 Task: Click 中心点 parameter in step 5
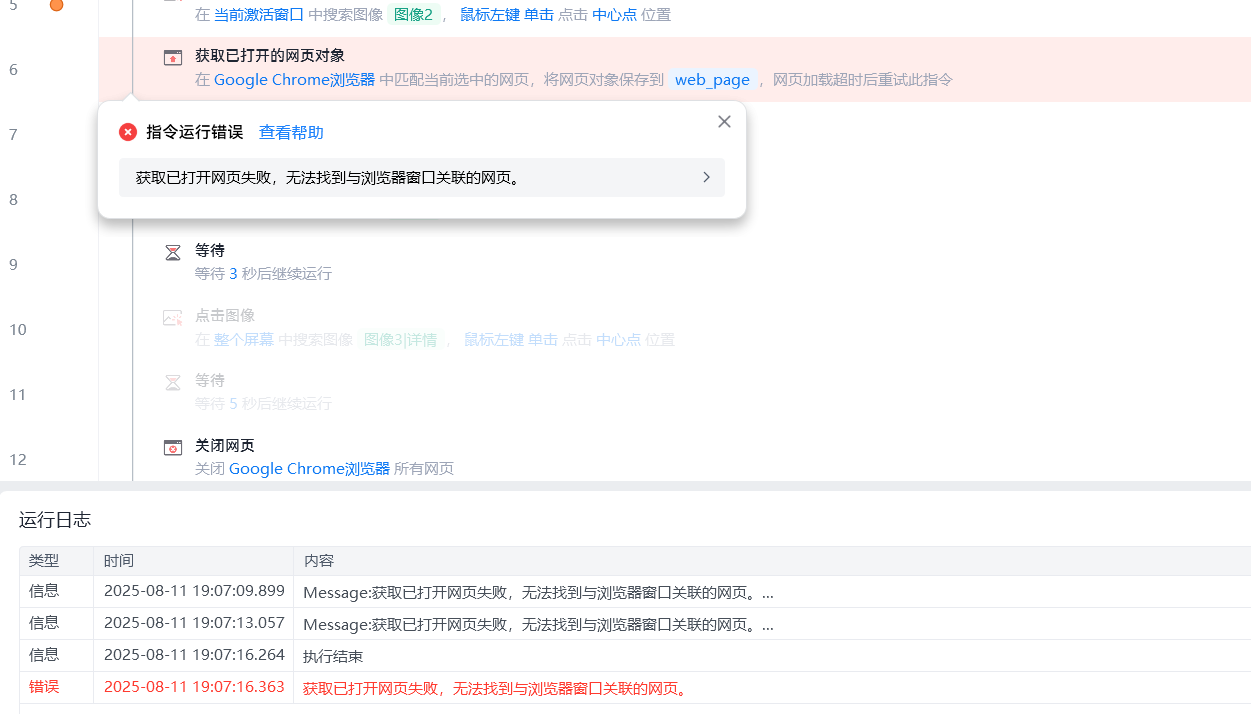click(x=614, y=15)
